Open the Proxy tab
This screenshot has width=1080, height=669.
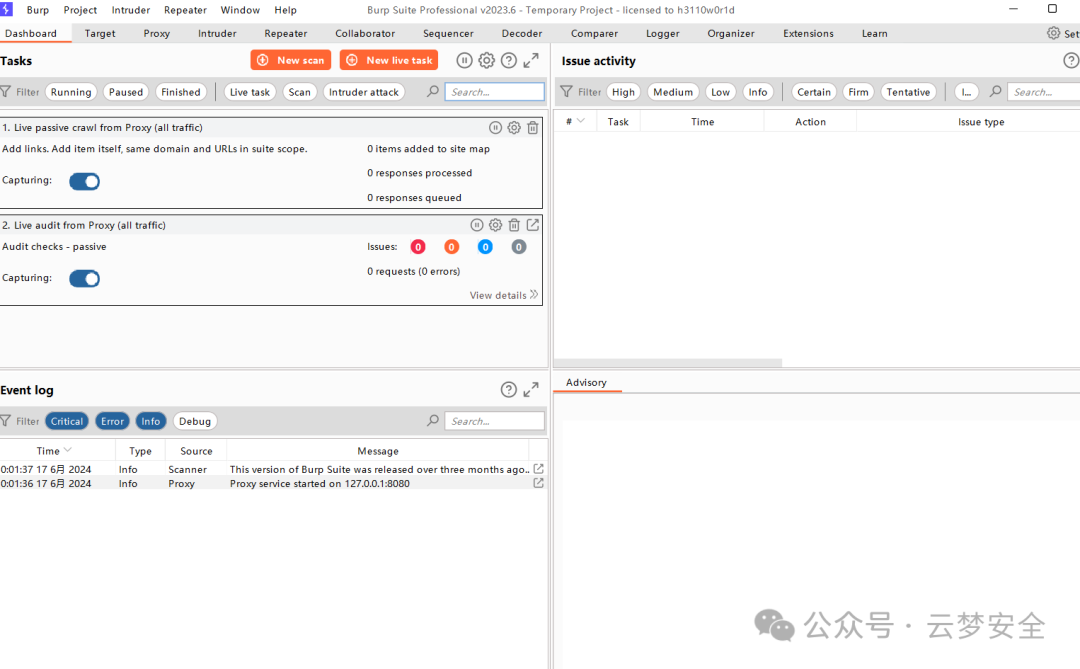(x=156, y=33)
